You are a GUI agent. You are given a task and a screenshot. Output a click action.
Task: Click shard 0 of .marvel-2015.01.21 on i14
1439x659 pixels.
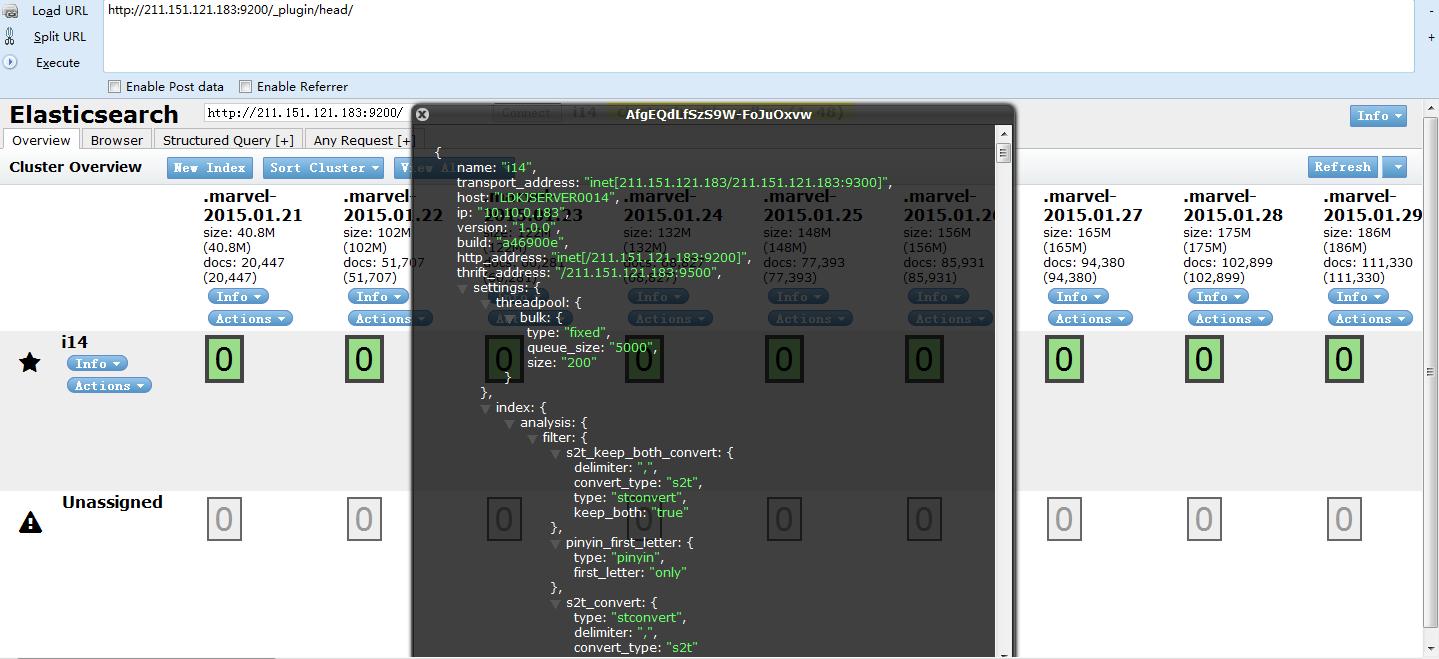tap(224, 359)
